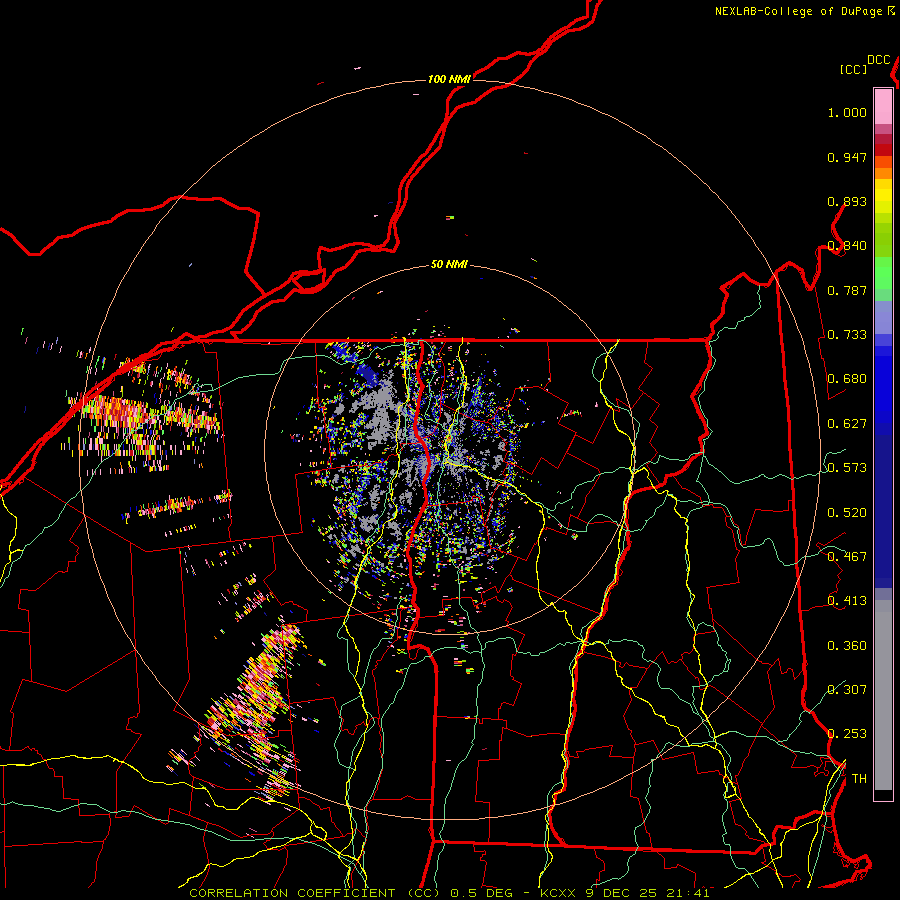Select the 0.307 scale value
This screenshot has width=900, height=900.
pos(847,689)
